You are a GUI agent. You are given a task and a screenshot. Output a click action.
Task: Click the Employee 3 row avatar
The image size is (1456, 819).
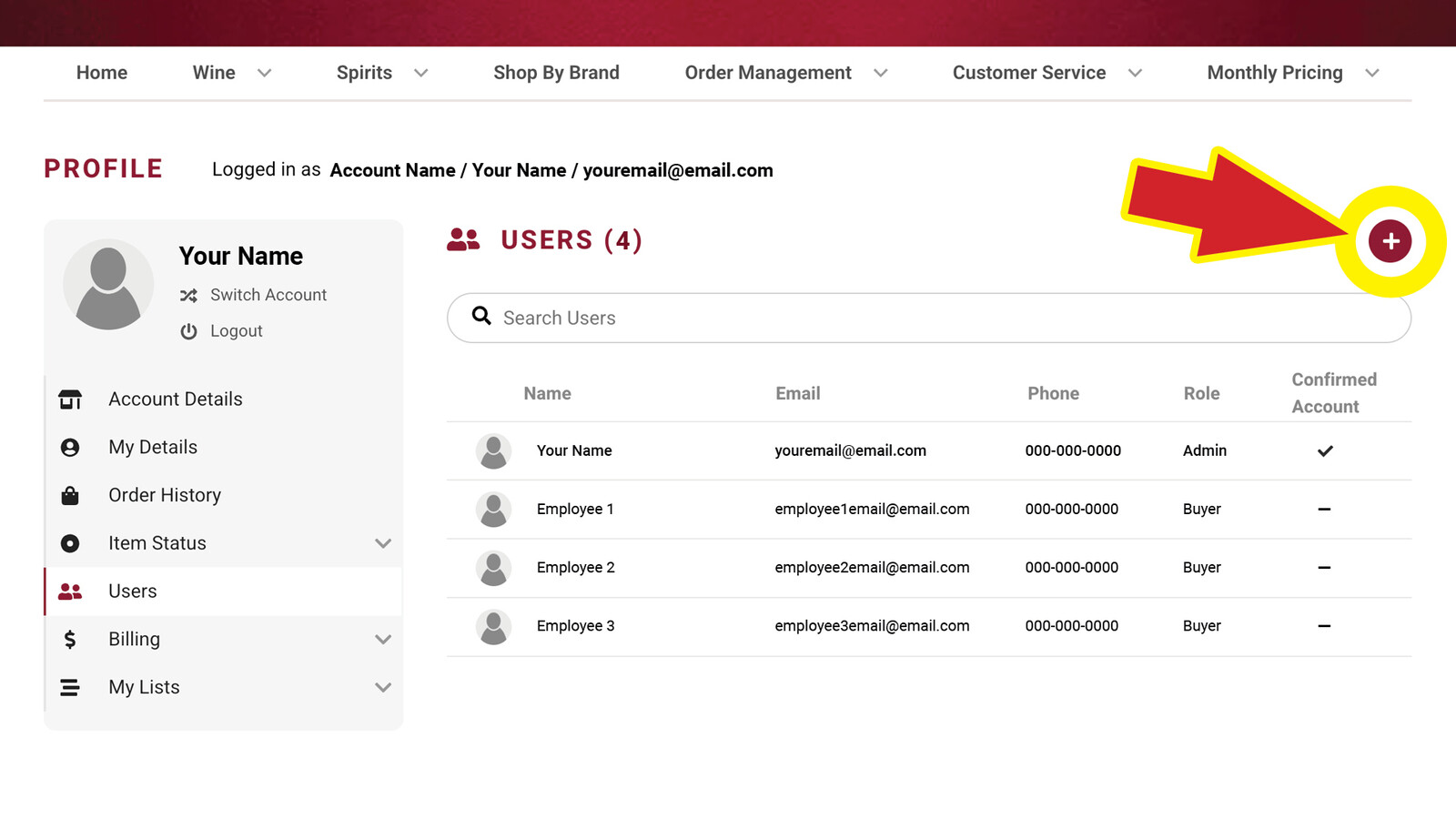[493, 626]
